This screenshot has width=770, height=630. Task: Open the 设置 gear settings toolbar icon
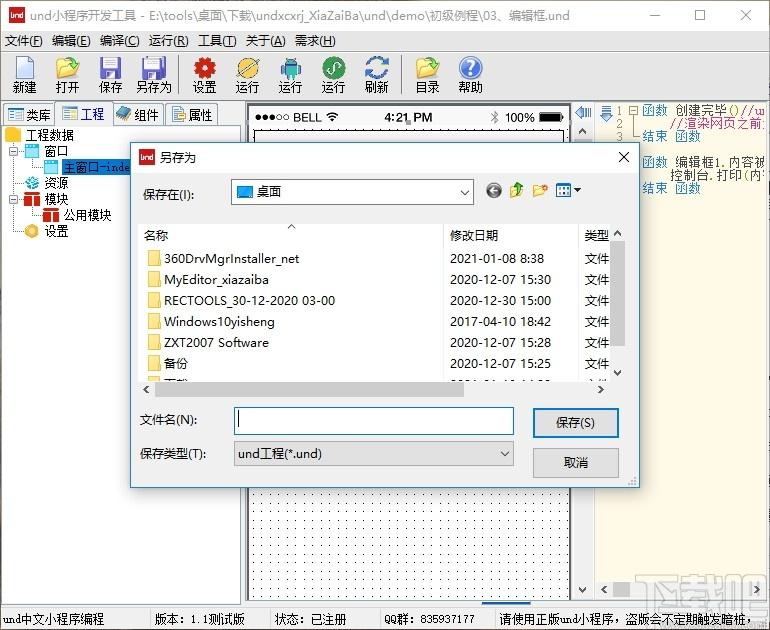tap(205, 74)
